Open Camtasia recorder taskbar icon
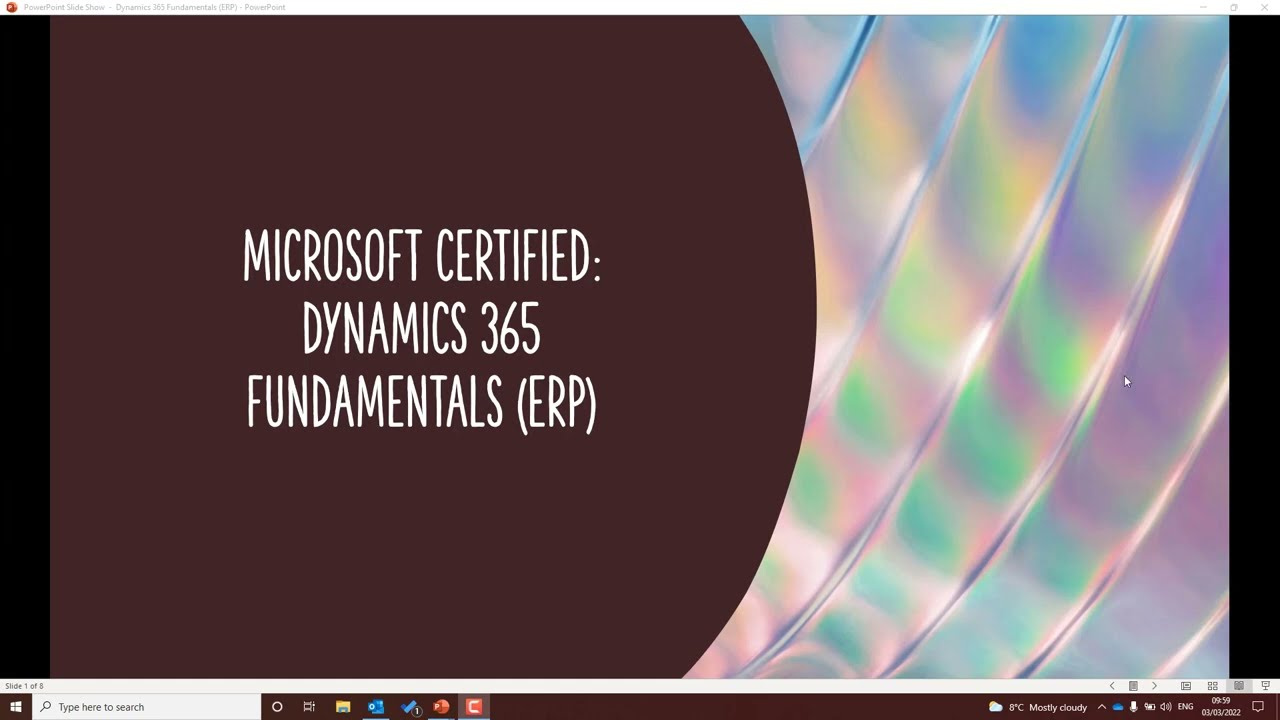This screenshot has width=1280, height=720. pos(474,707)
